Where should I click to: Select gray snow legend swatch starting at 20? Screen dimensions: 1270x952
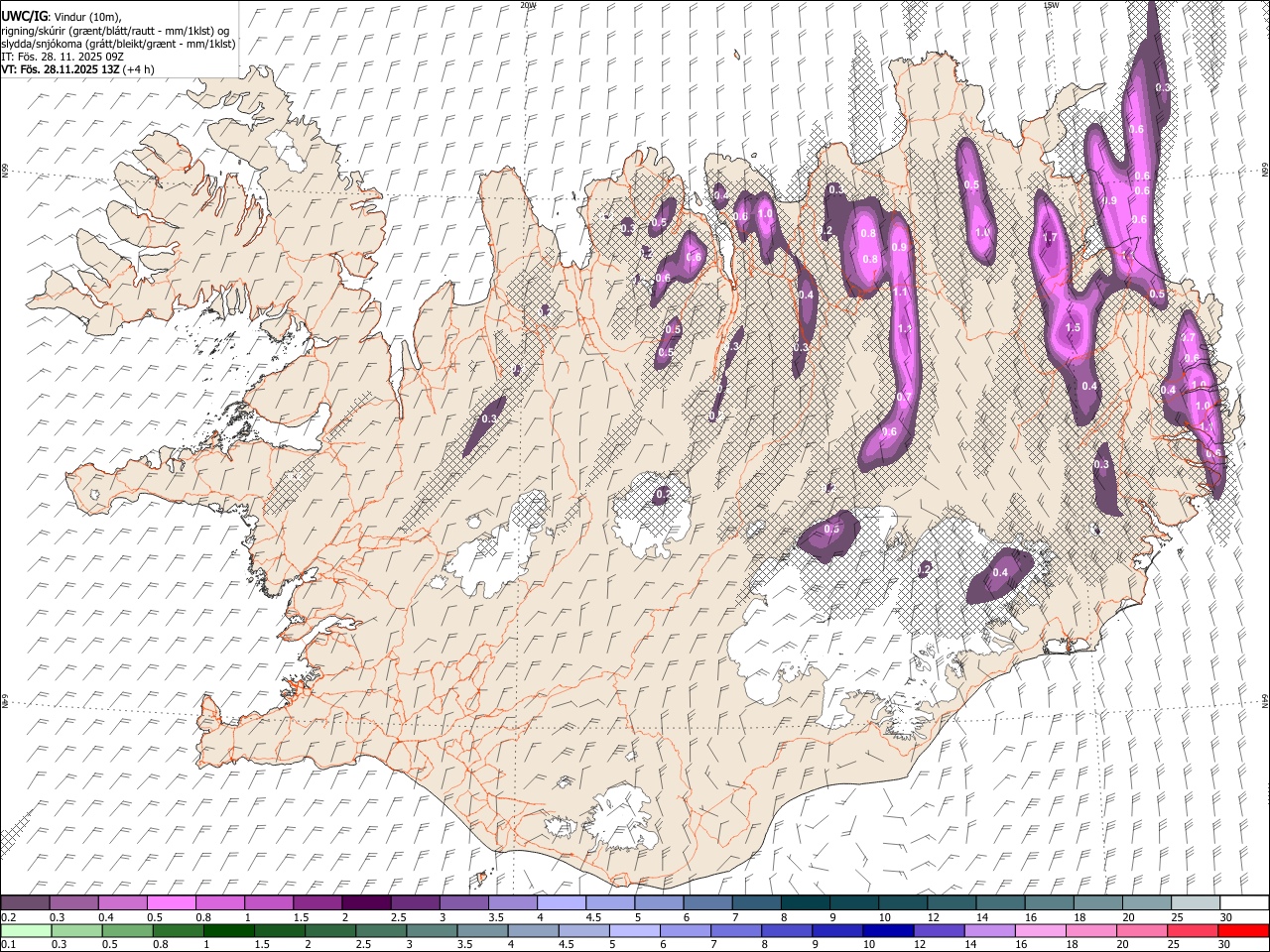click(1147, 902)
